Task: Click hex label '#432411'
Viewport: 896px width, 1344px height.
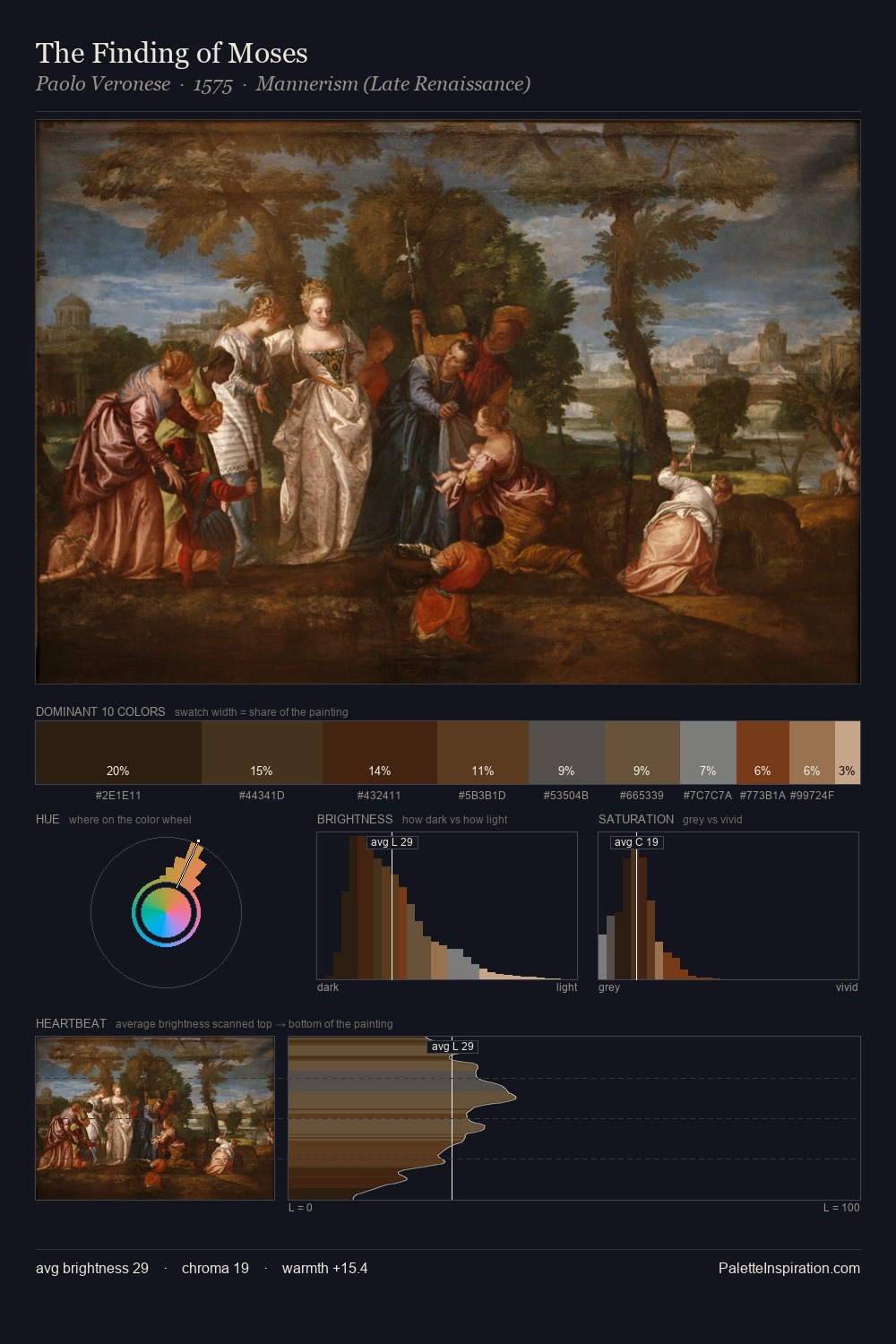Action: (380, 796)
